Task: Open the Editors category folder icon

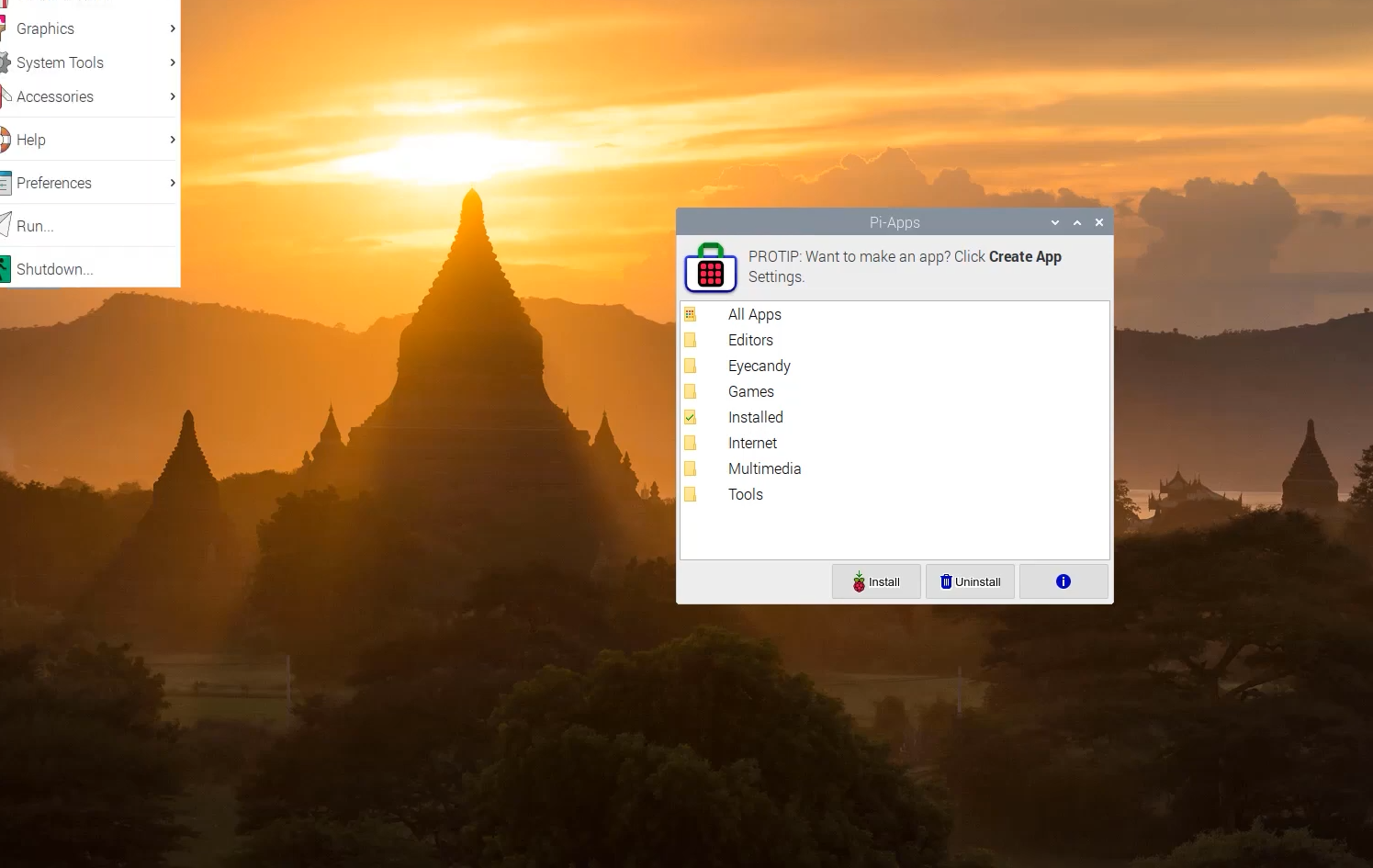Action: click(691, 339)
